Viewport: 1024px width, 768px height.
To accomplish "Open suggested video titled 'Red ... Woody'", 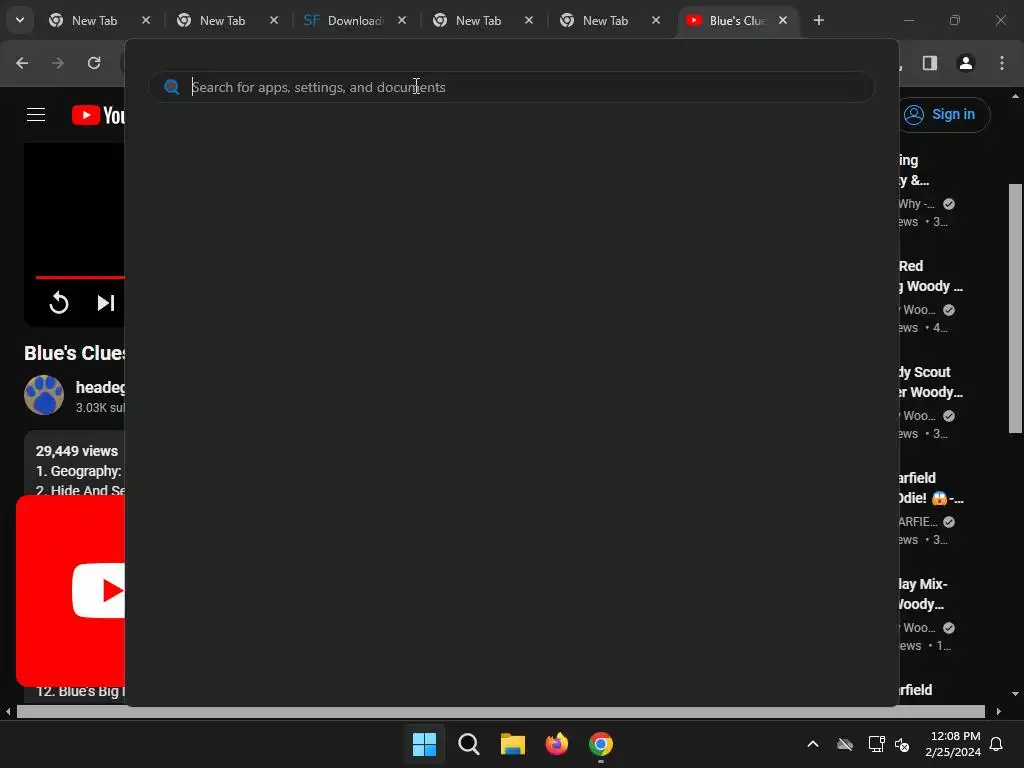I will (x=931, y=276).
